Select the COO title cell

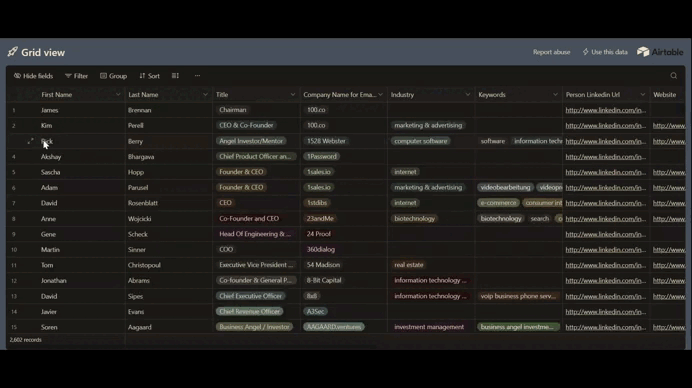tap(226, 249)
